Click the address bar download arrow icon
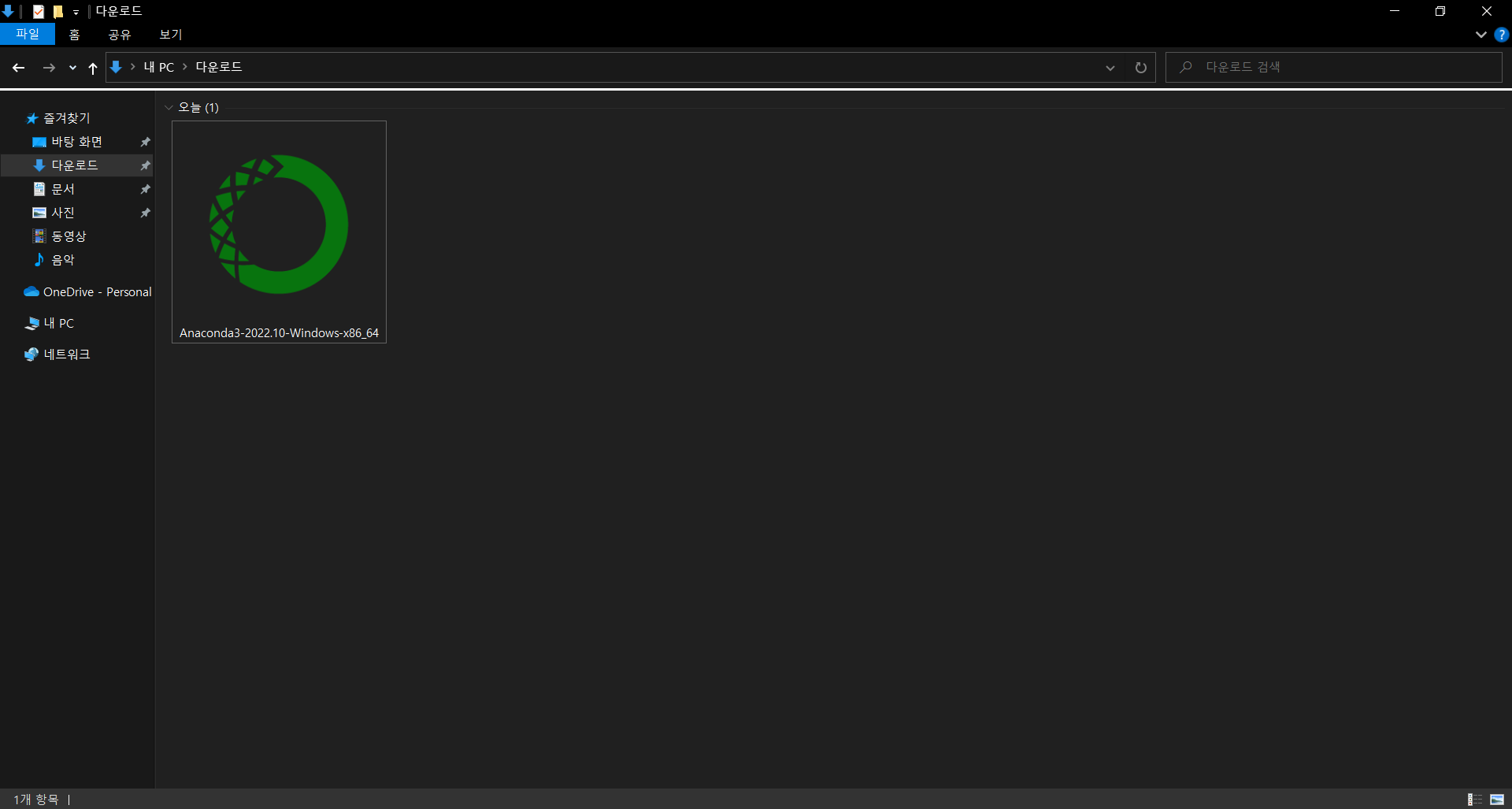The width and height of the screenshot is (1512, 809). tap(116, 67)
